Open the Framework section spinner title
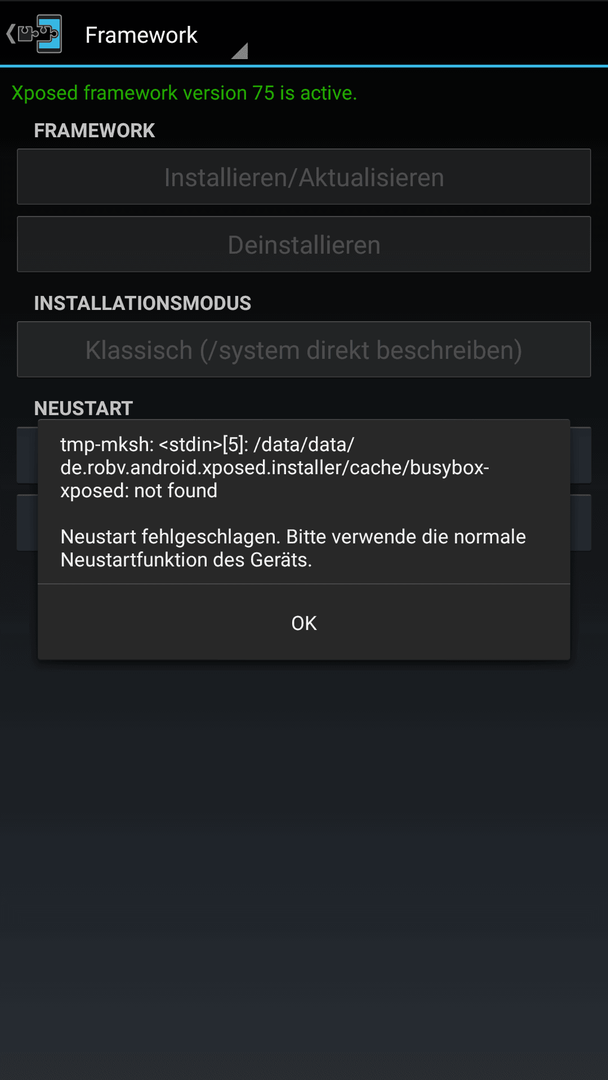This screenshot has height=1080, width=608. coord(141,34)
